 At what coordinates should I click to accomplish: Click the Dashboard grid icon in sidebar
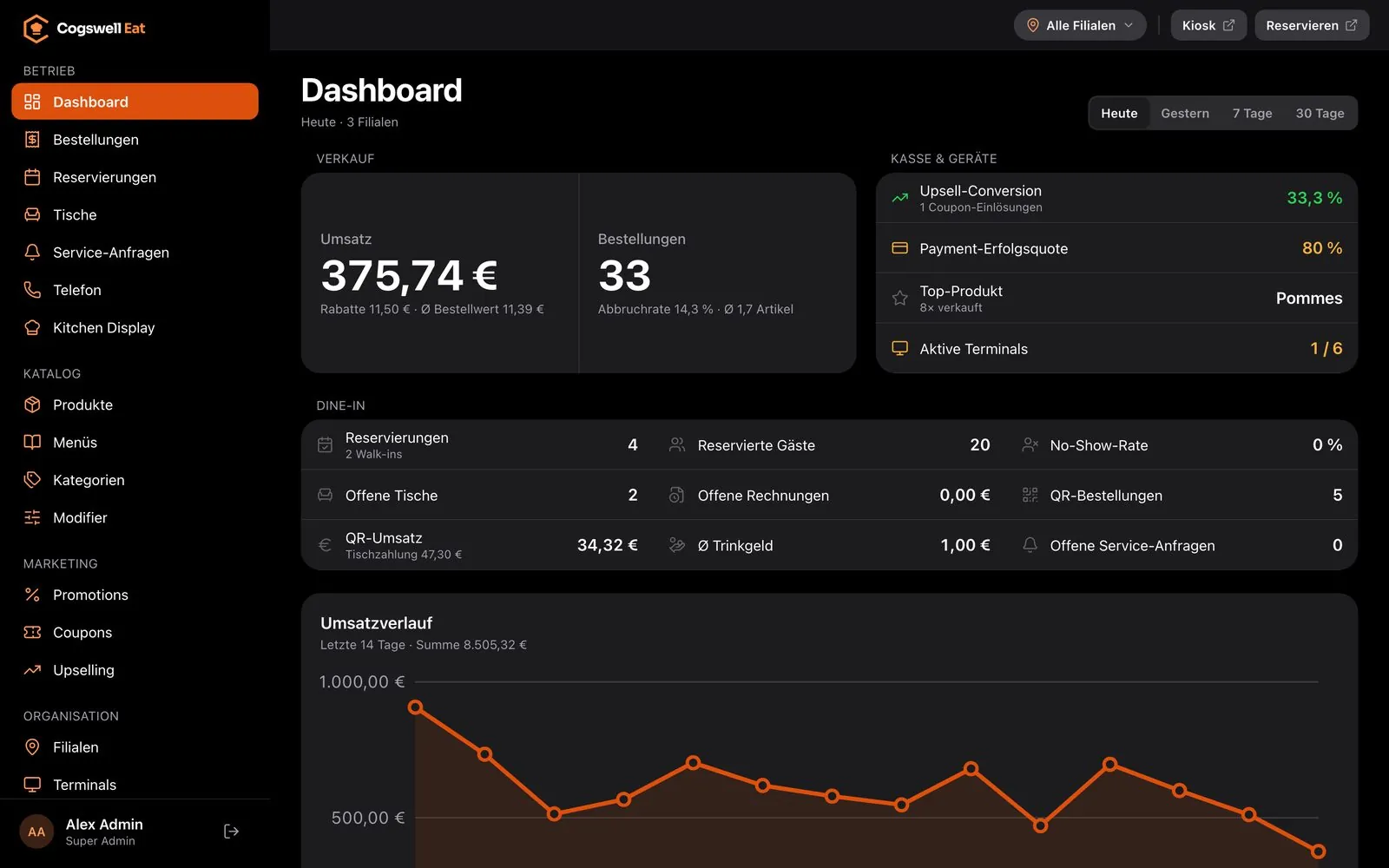32,102
